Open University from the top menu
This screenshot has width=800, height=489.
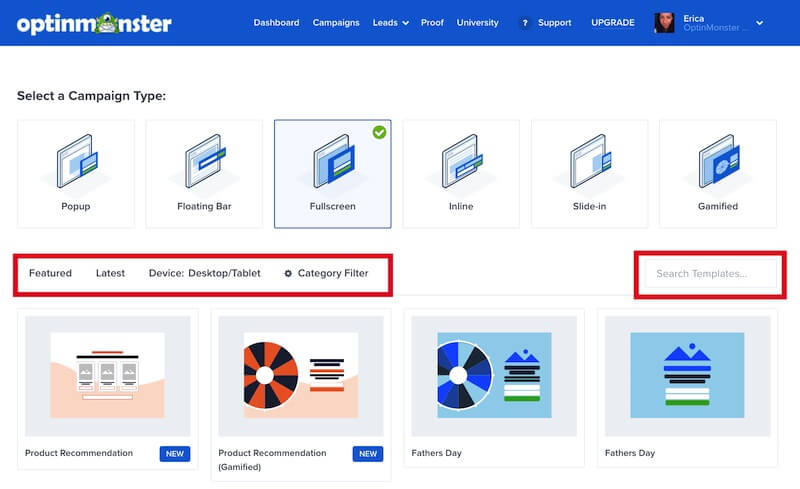pos(477,22)
